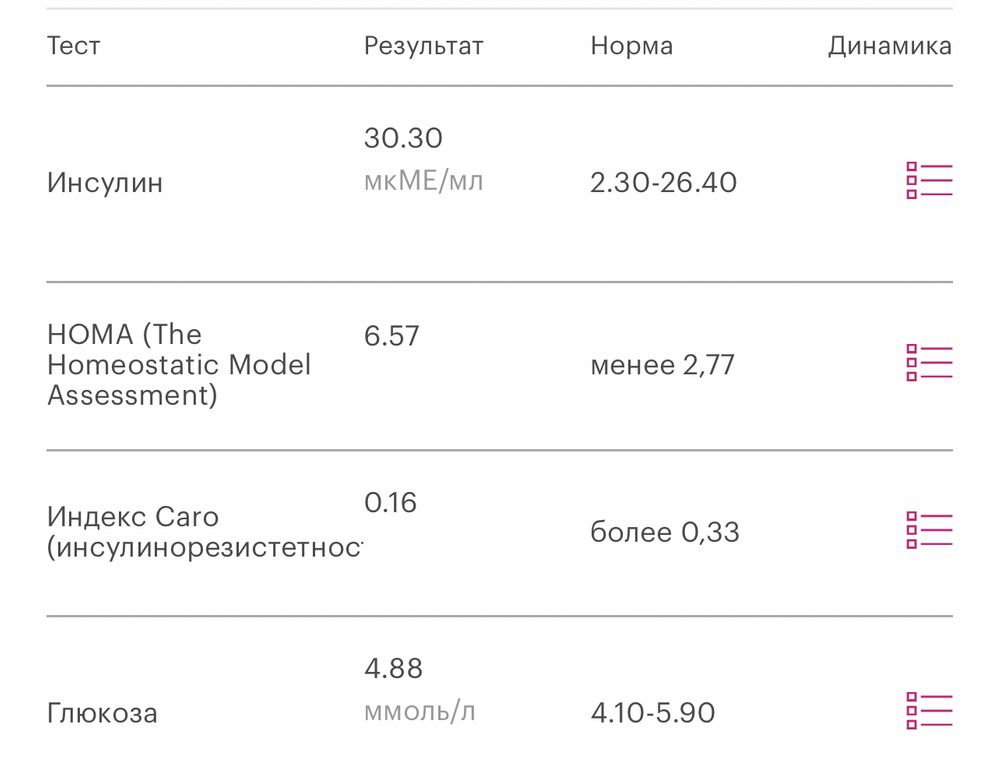The width and height of the screenshot is (1000, 770).
Task: Click the Тест column header
Action: tap(72, 45)
